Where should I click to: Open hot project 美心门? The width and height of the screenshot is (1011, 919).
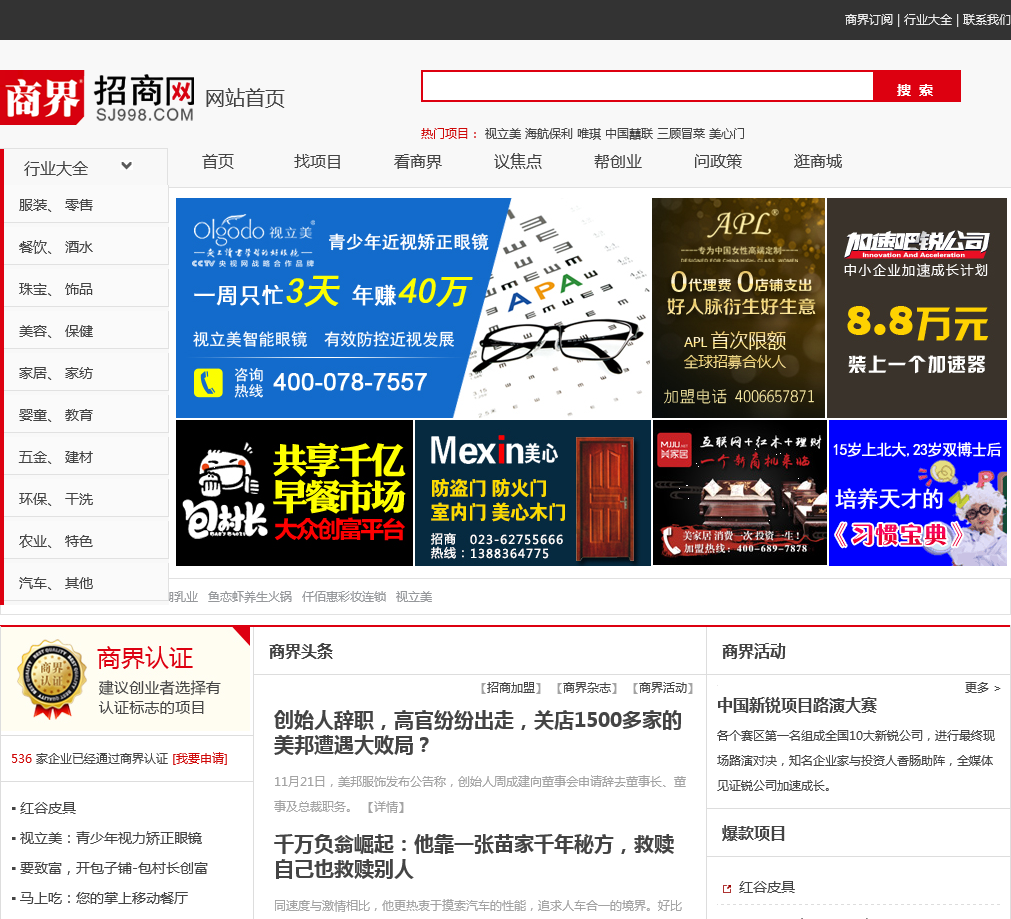(x=727, y=133)
